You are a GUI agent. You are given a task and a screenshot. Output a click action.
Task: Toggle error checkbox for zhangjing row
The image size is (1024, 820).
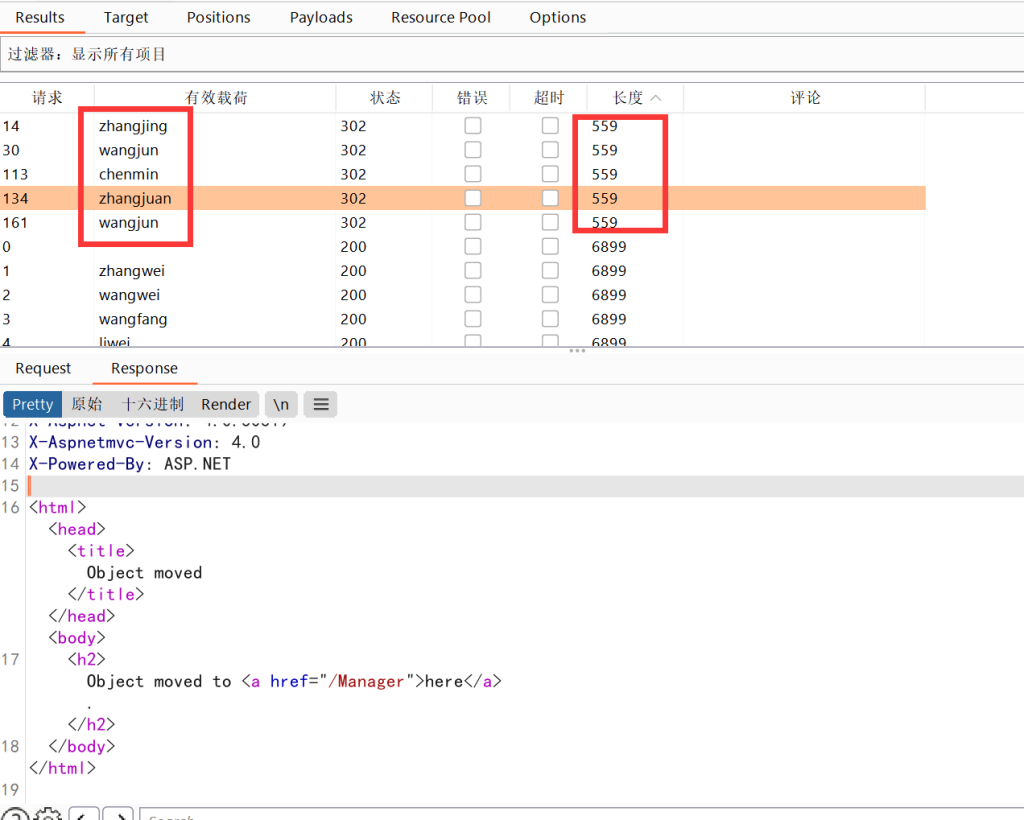[x=473, y=126]
